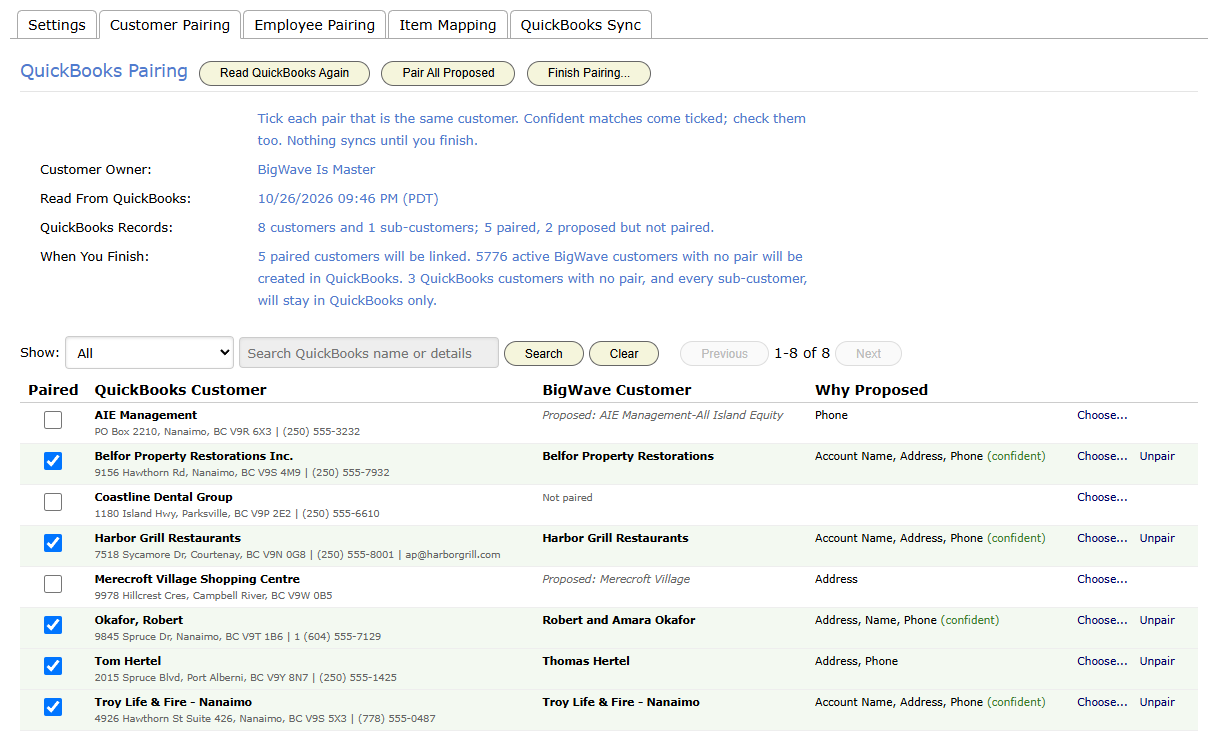Image resolution: width=1218 pixels, height=740 pixels.
Task: Open the QuickBooks Sync tab
Action: pyautogui.click(x=581, y=25)
